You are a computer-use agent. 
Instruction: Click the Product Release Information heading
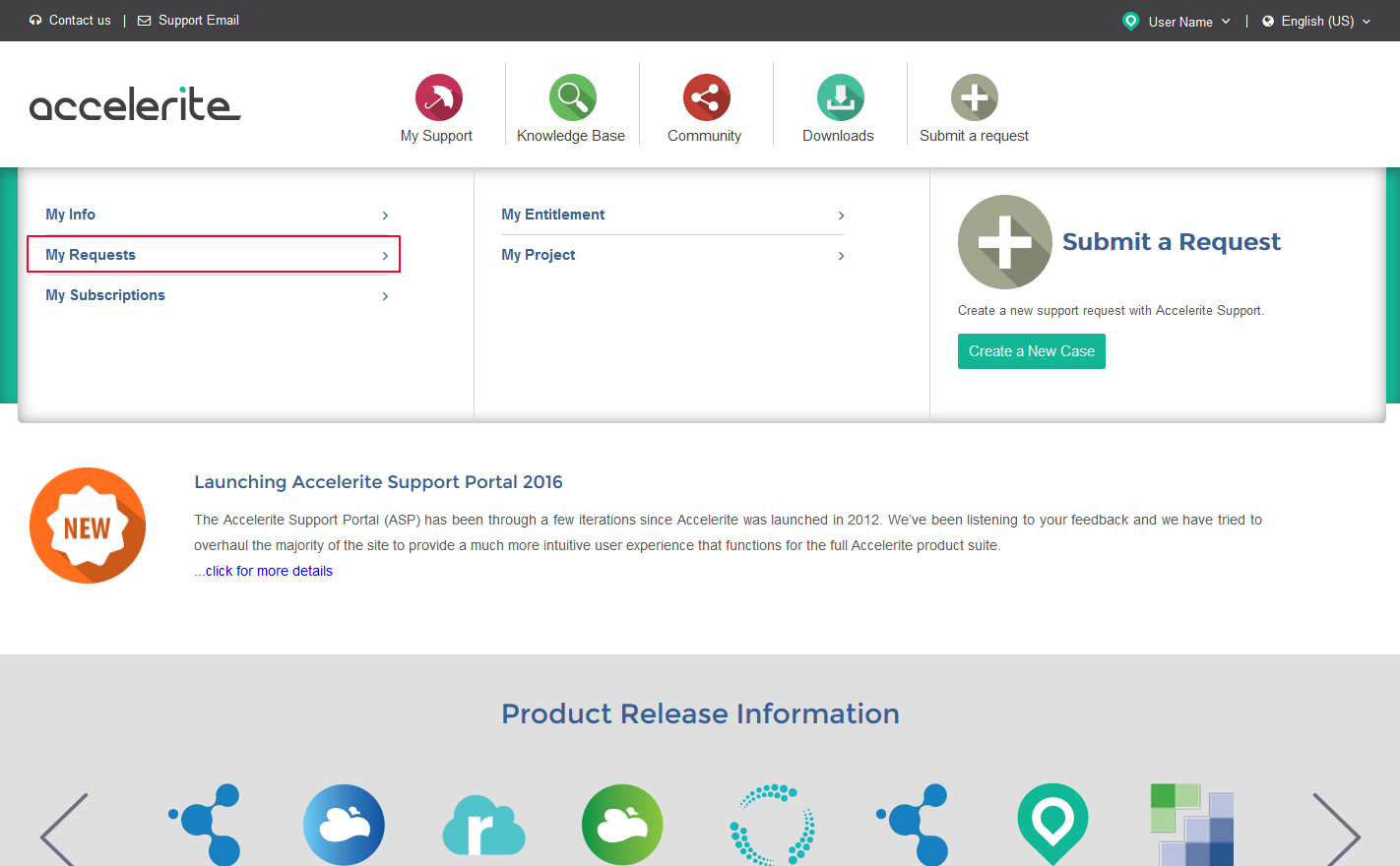[x=700, y=713]
